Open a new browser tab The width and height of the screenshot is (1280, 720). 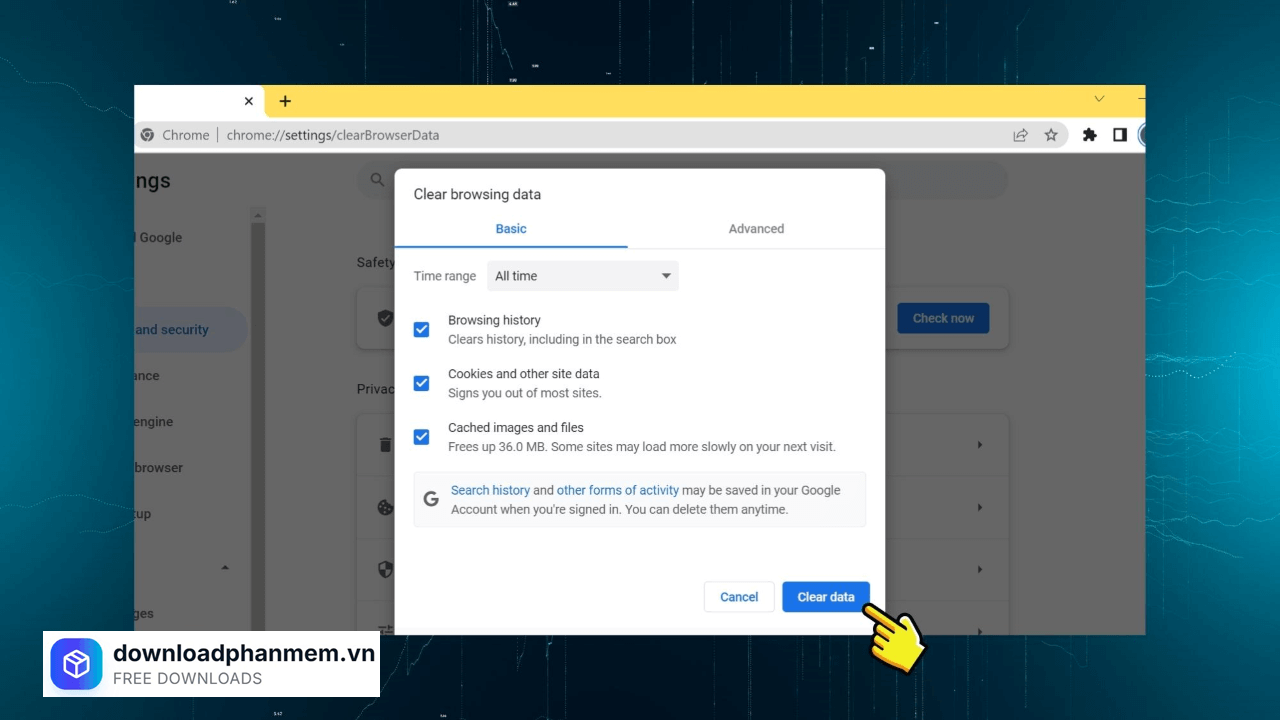pyautogui.click(x=285, y=101)
